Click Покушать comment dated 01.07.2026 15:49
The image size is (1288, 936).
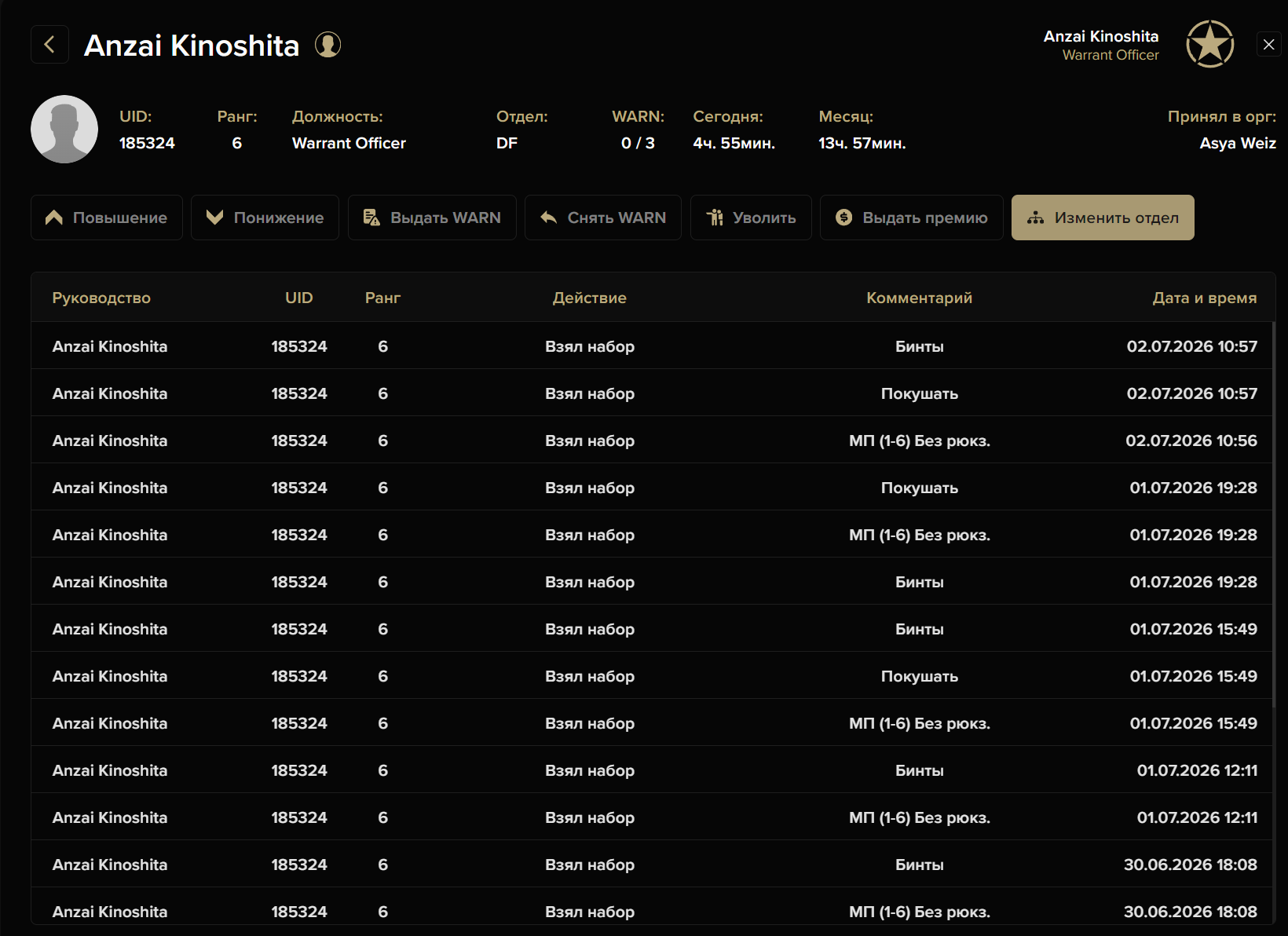pos(920,676)
